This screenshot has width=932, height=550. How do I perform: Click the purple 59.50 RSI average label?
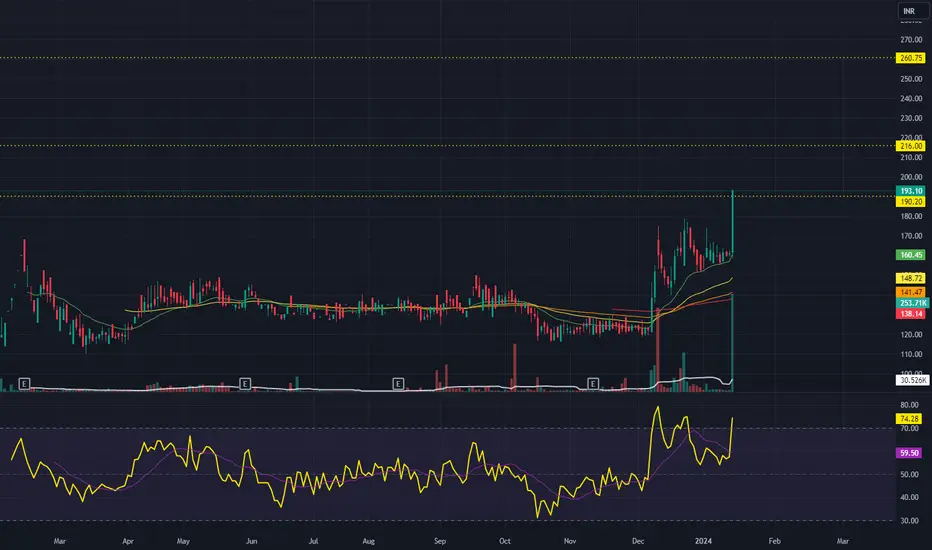910,453
